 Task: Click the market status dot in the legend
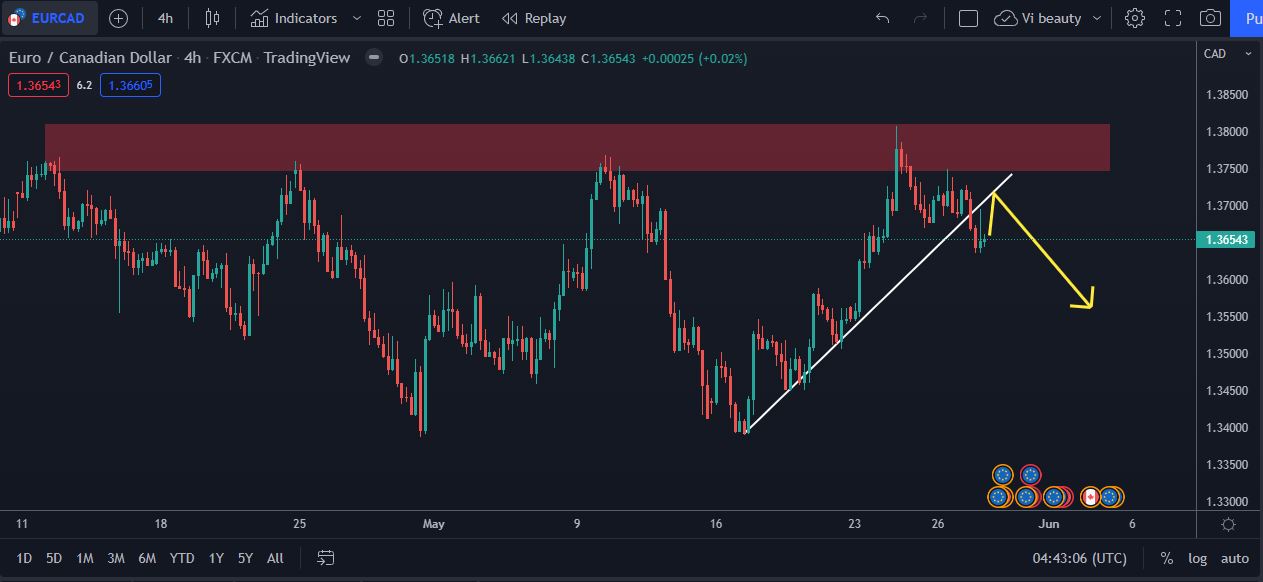[374, 57]
